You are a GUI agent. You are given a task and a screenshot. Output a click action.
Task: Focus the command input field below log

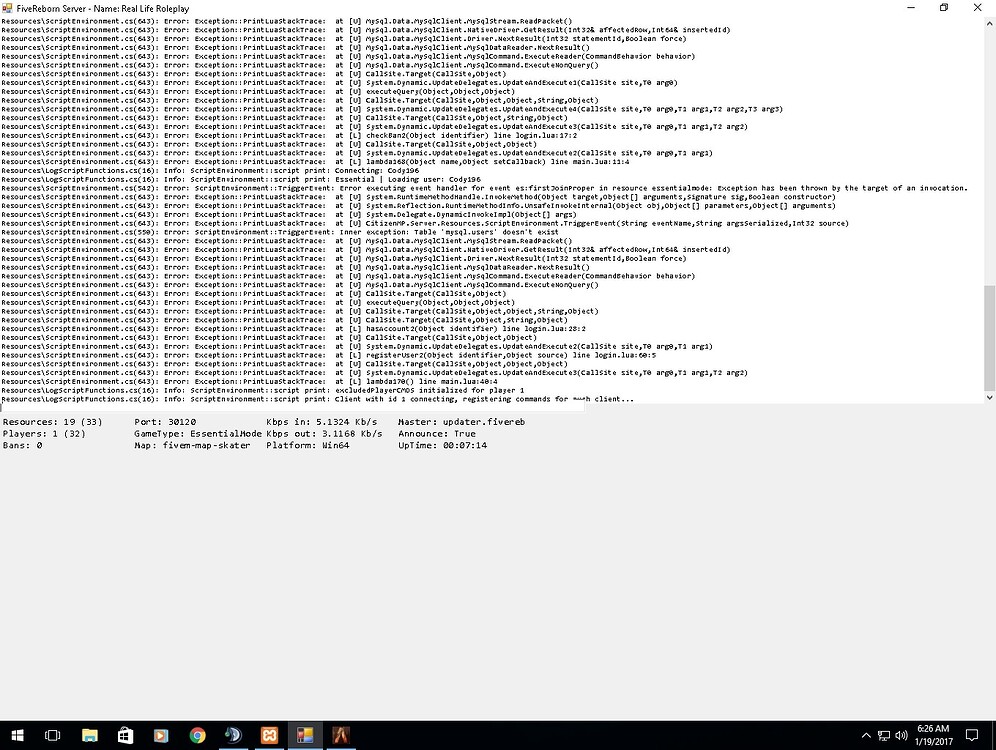click(x=292, y=408)
